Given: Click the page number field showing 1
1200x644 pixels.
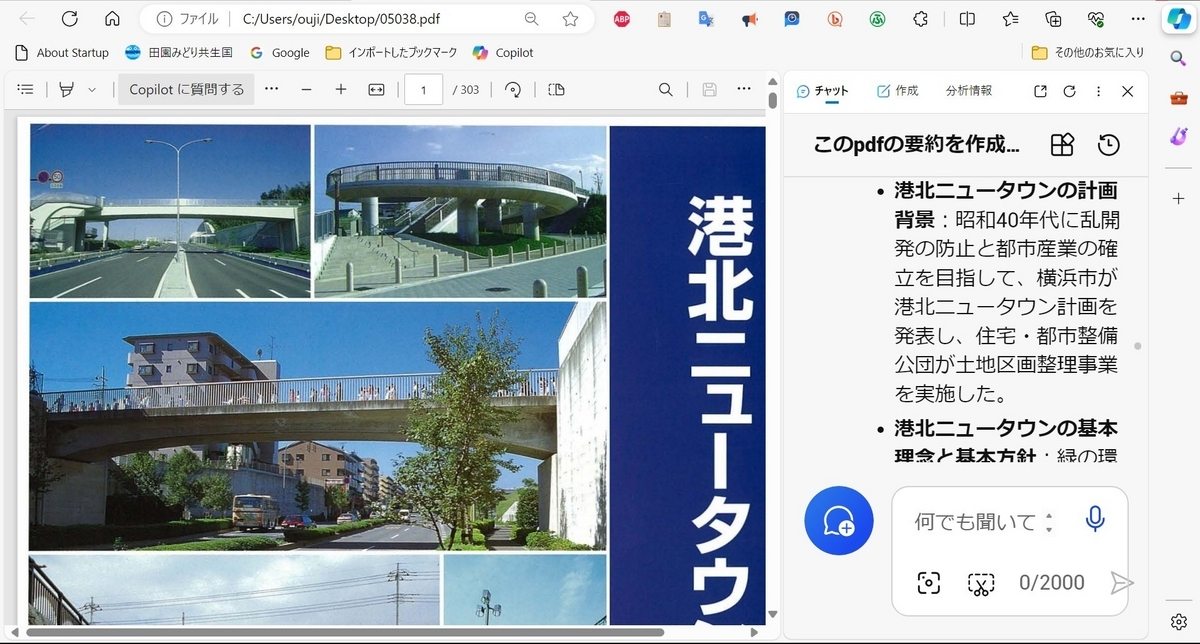Looking at the screenshot, I should (424, 89).
